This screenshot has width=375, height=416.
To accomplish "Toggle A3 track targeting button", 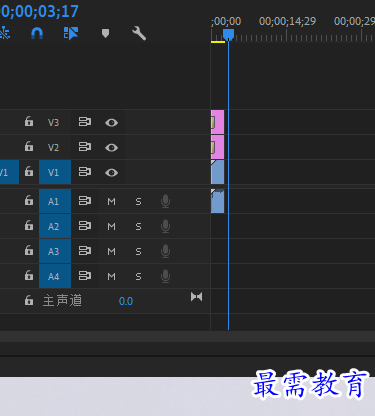I will tap(55, 251).
